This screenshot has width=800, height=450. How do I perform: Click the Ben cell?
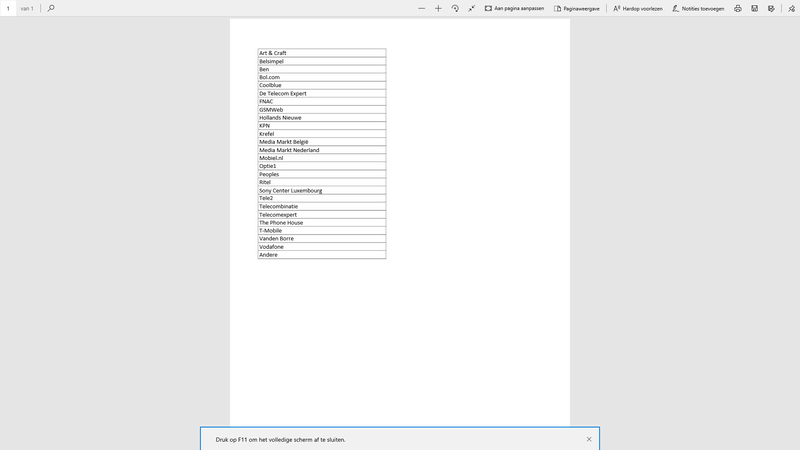321,69
